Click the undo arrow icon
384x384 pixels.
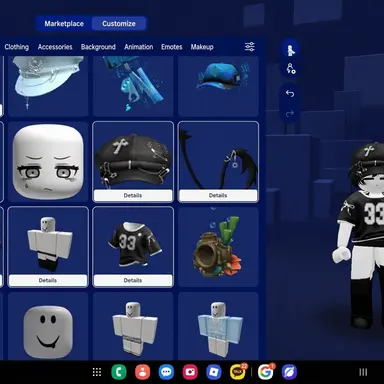[290, 94]
